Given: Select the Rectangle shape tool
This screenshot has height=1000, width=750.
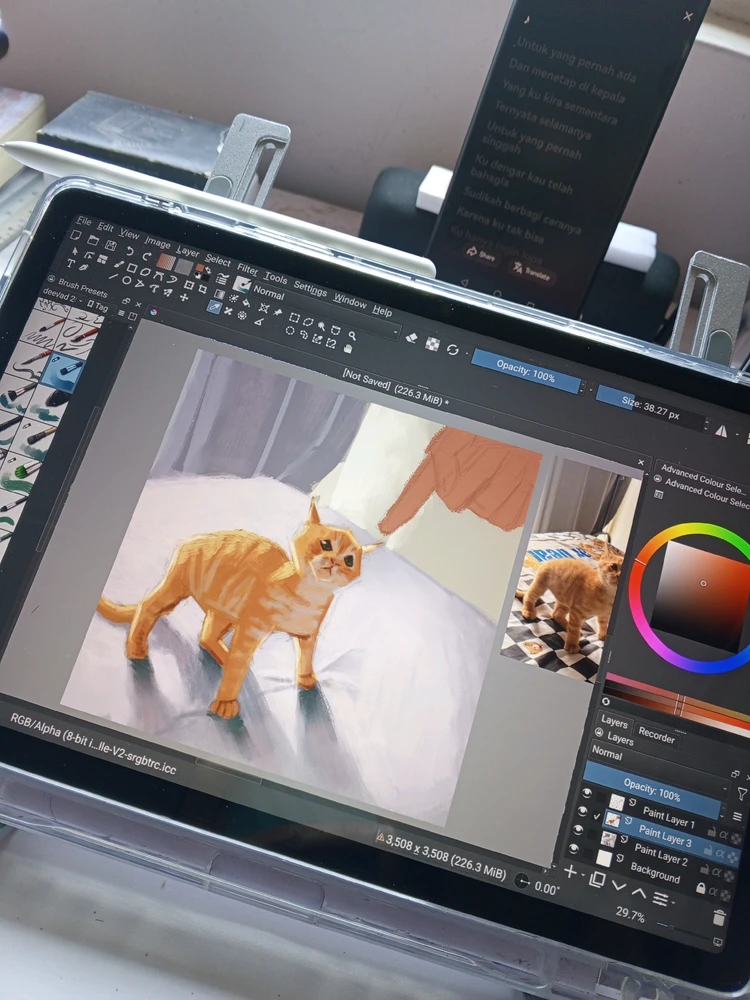Looking at the screenshot, I should click(x=132, y=268).
